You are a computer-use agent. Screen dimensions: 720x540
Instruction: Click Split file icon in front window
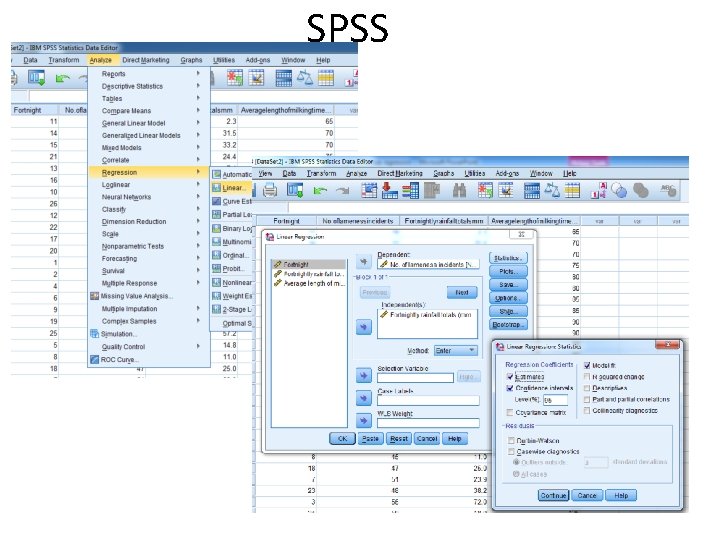click(x=532, y=190)
